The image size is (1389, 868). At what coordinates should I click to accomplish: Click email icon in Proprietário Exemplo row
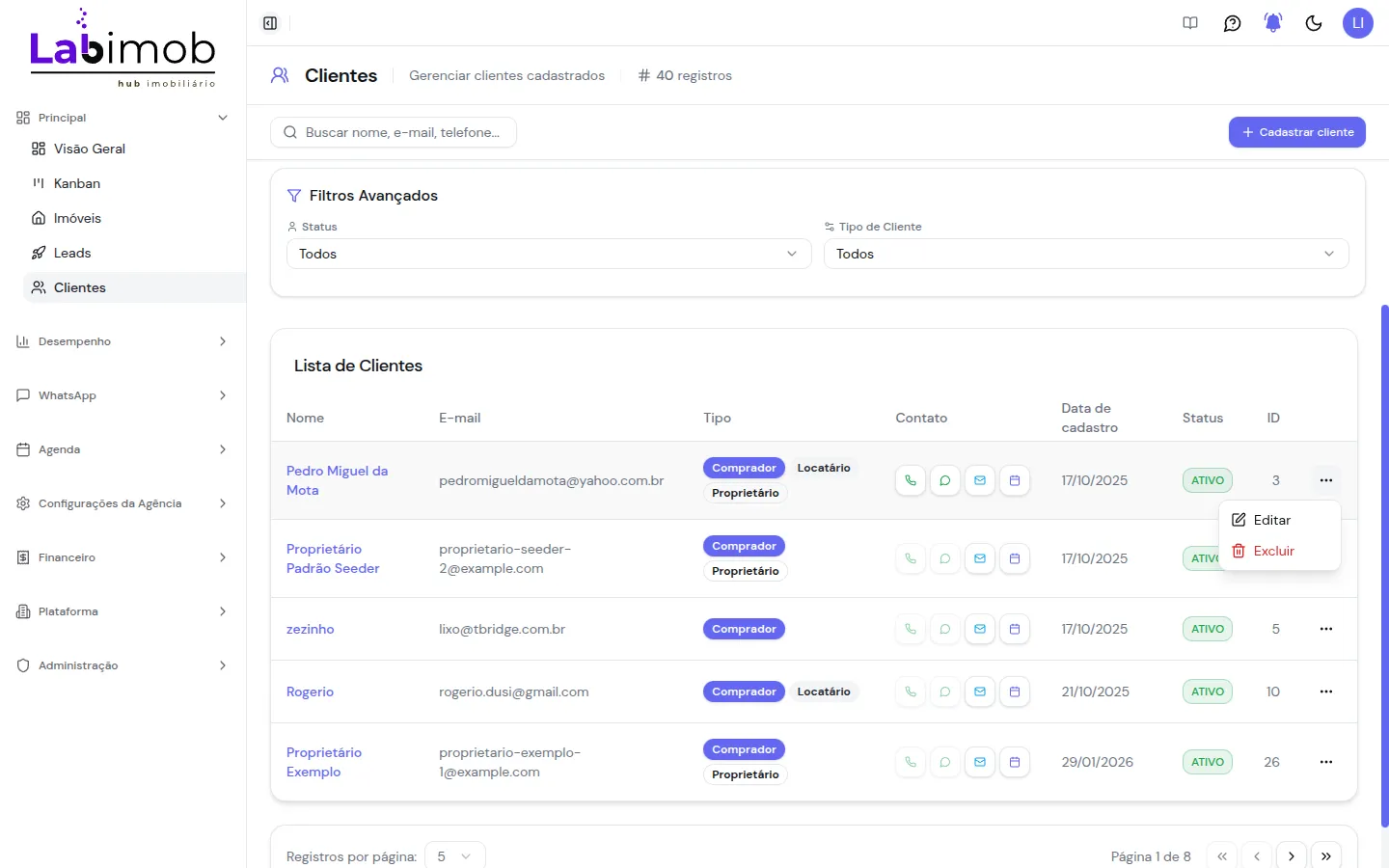coord(980,762)
